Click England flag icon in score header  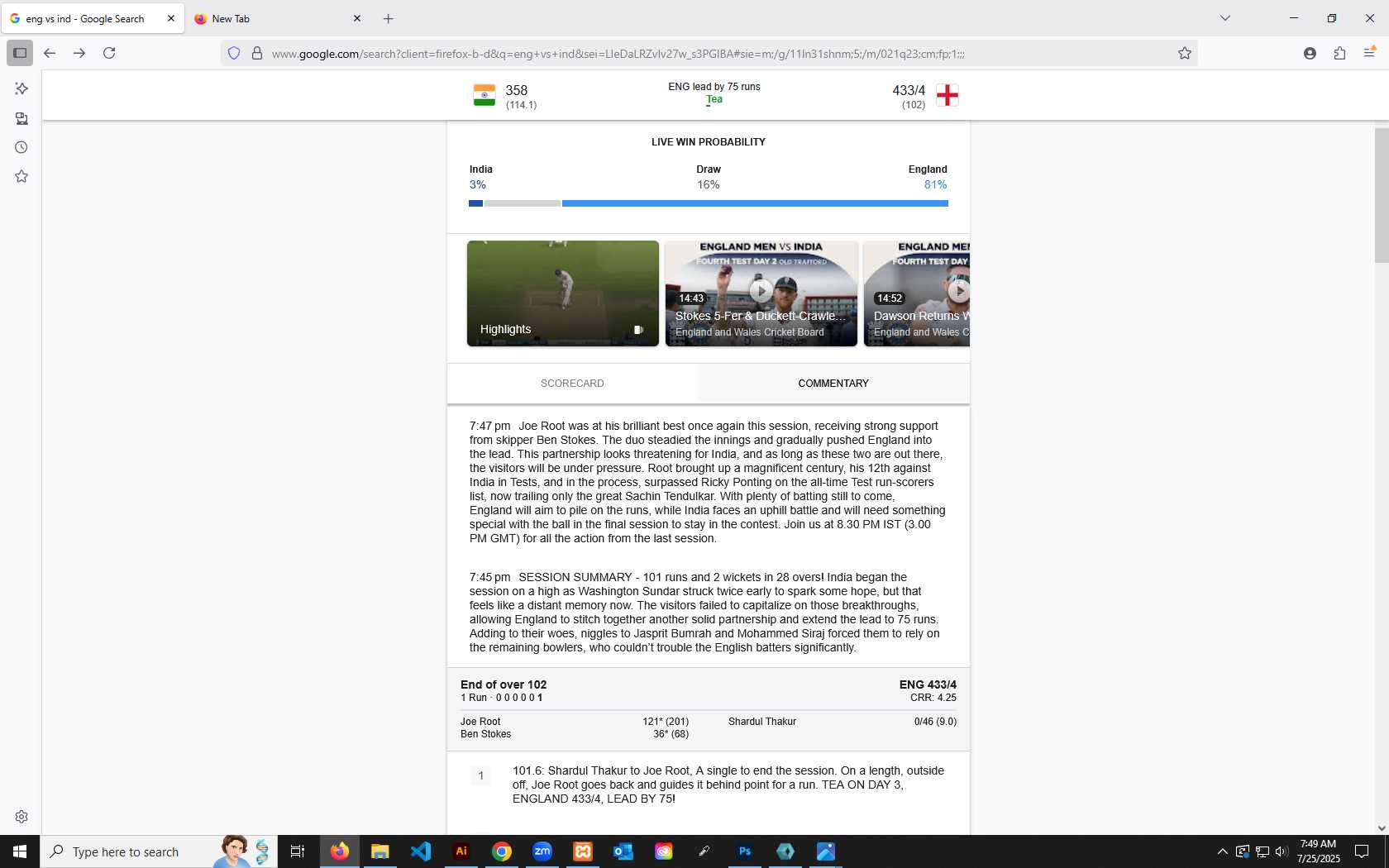click(x=947, y=95)
